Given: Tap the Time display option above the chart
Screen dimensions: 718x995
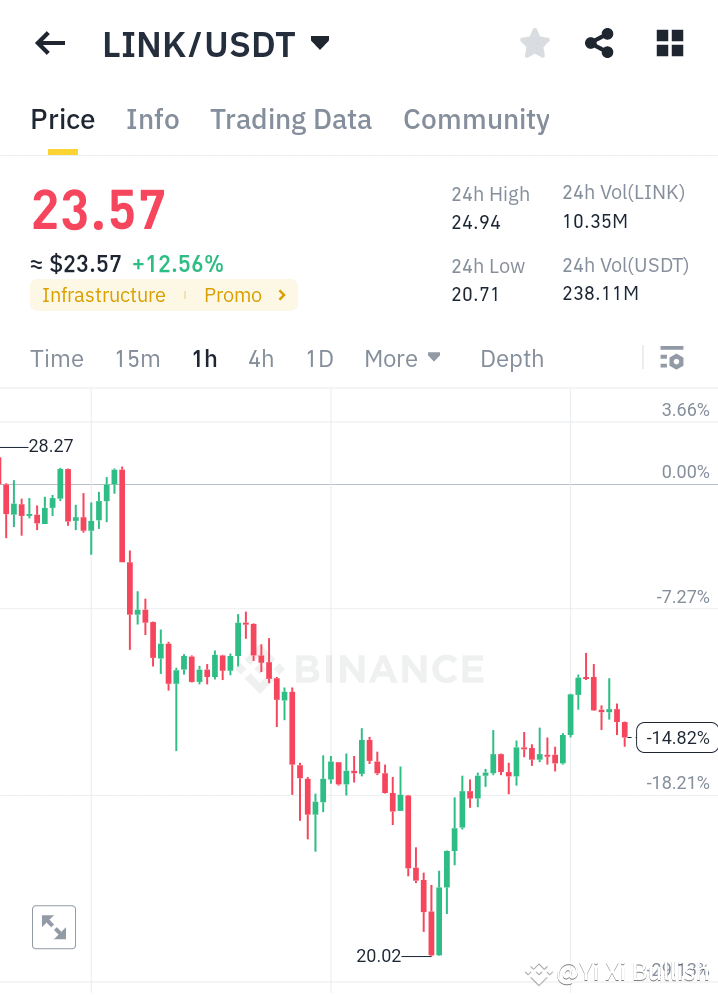Looking at the screenshot, I should [56, 358].
